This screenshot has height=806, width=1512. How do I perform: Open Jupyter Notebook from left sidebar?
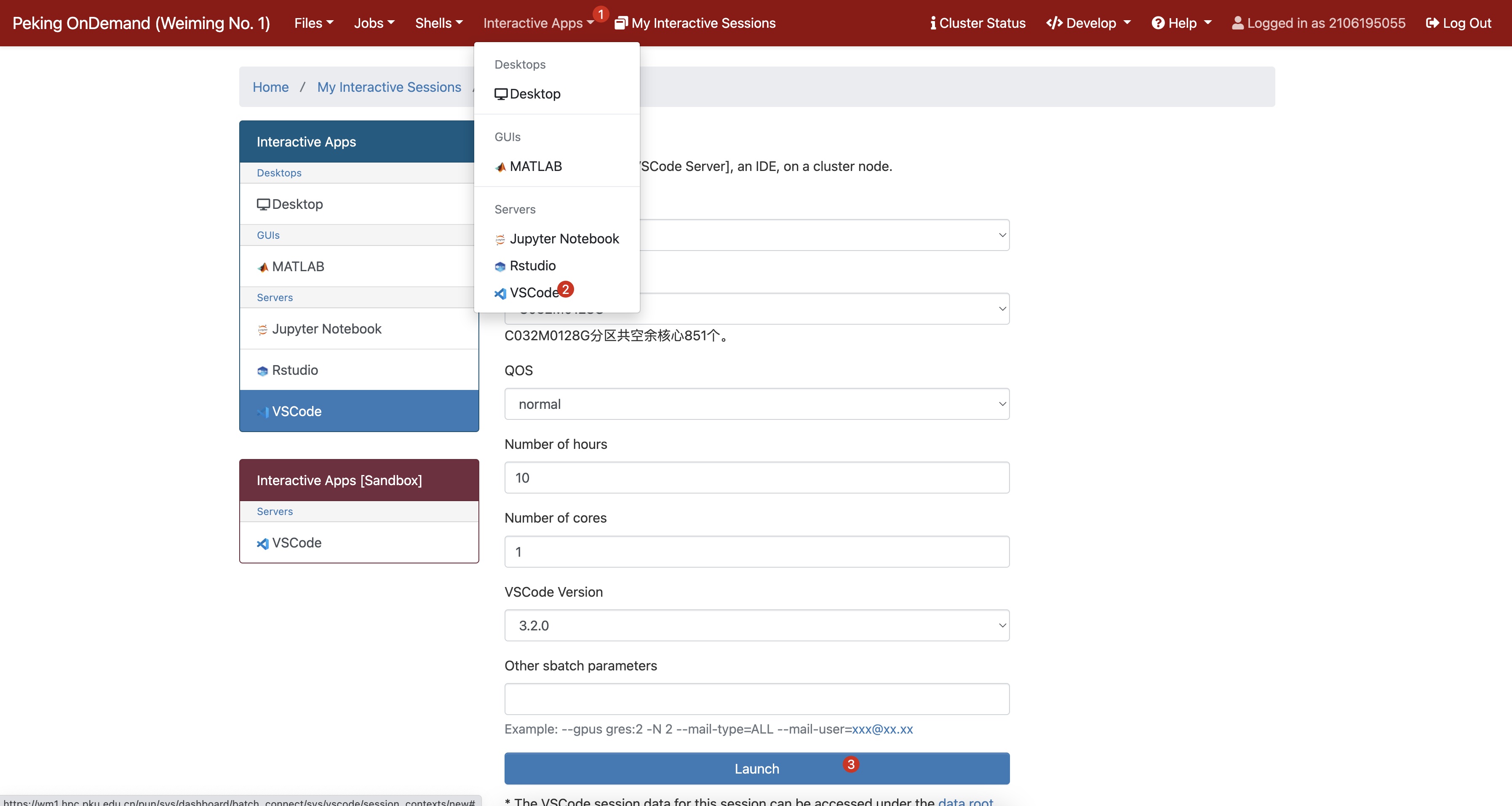(x=359, y=329)
